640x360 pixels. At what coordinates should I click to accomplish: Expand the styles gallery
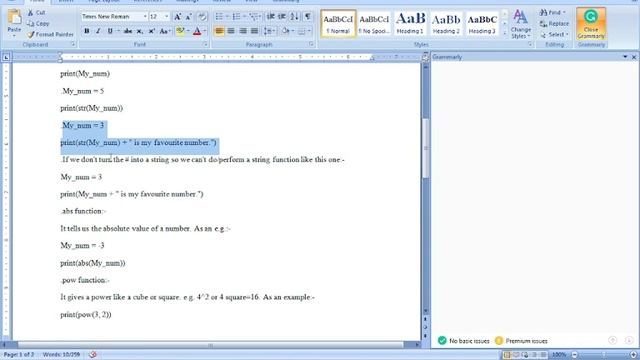[x=505, y=34]
